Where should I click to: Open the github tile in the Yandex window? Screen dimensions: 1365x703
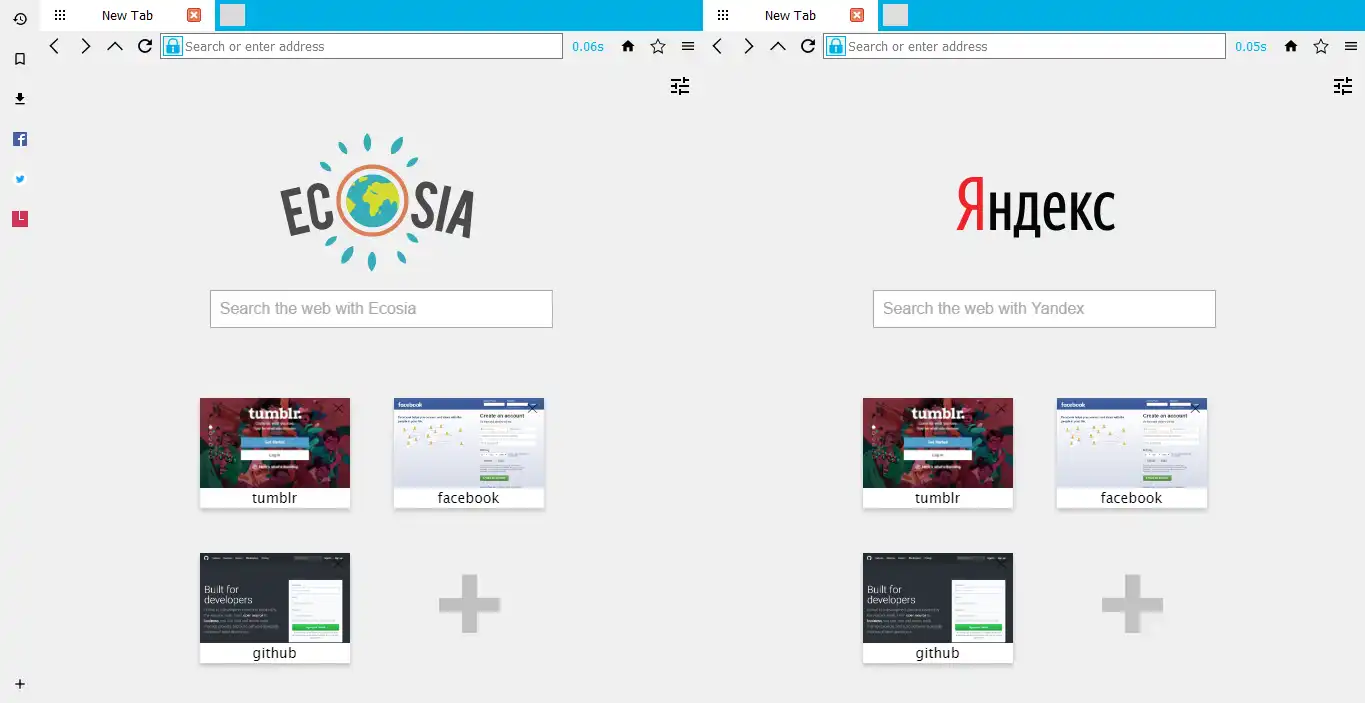pyautogui.click(x=938, y=608)
